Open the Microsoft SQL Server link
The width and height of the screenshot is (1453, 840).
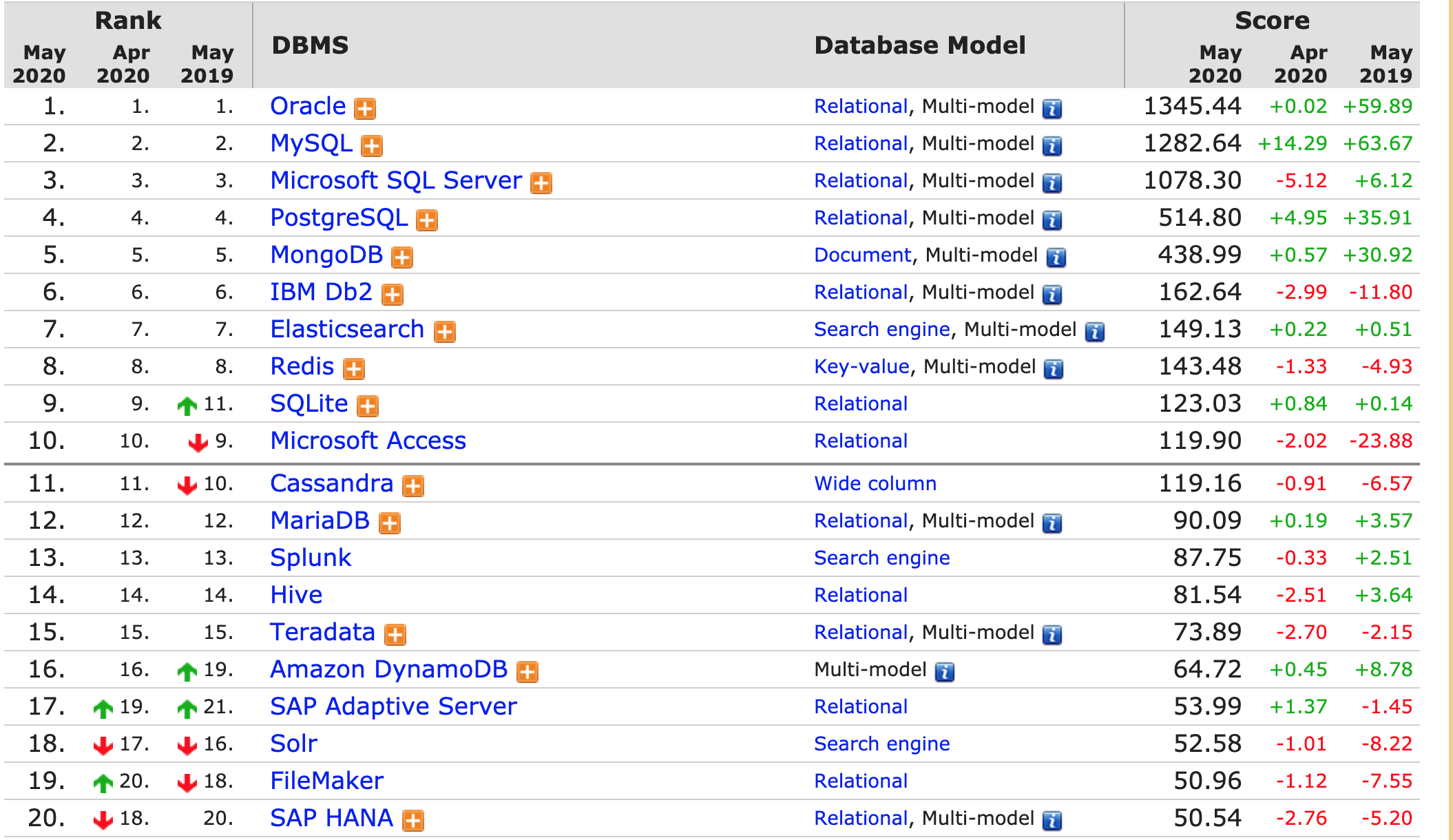tap(396, 180)
